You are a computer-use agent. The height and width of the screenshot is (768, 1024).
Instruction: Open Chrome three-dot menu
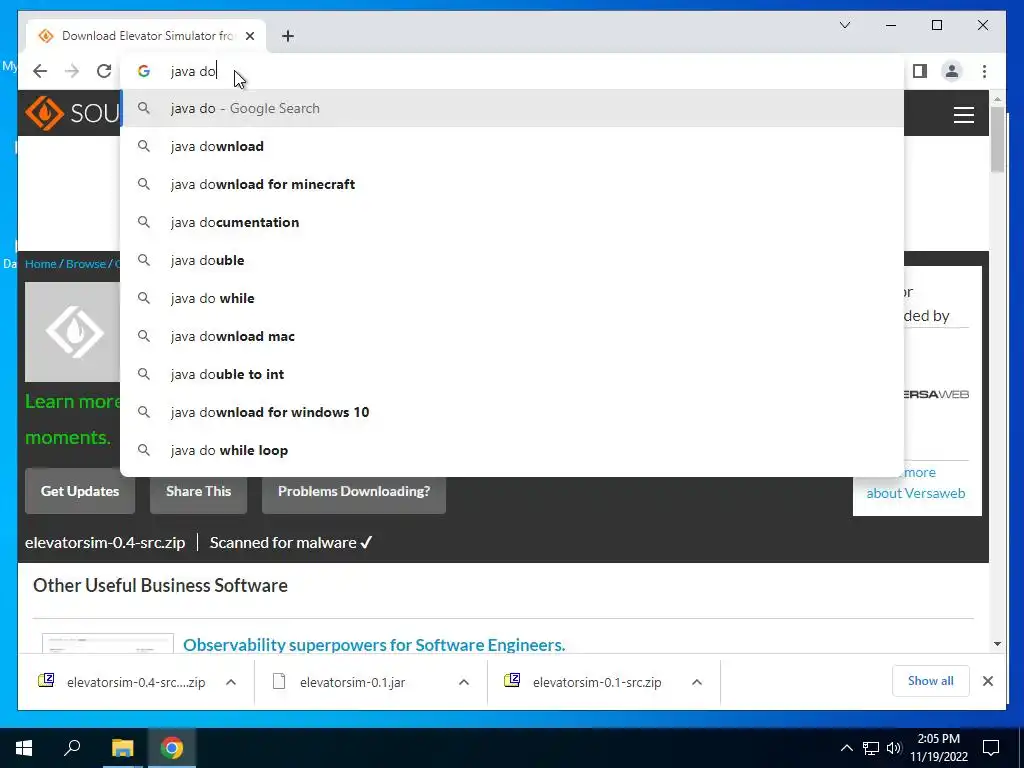(x=984, y=71)
